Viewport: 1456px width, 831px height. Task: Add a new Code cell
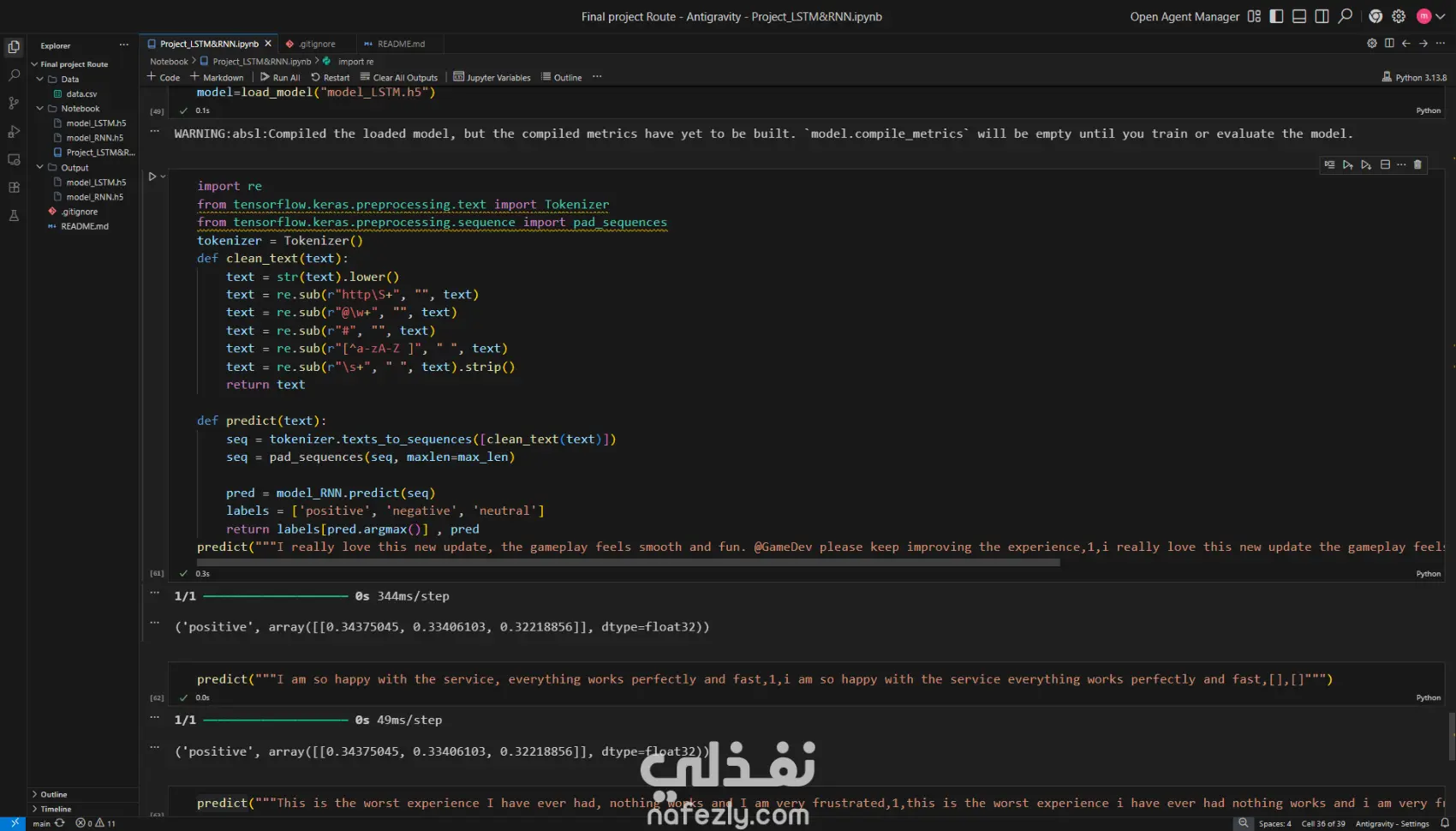pyautogui.click(x=164, y=77)
